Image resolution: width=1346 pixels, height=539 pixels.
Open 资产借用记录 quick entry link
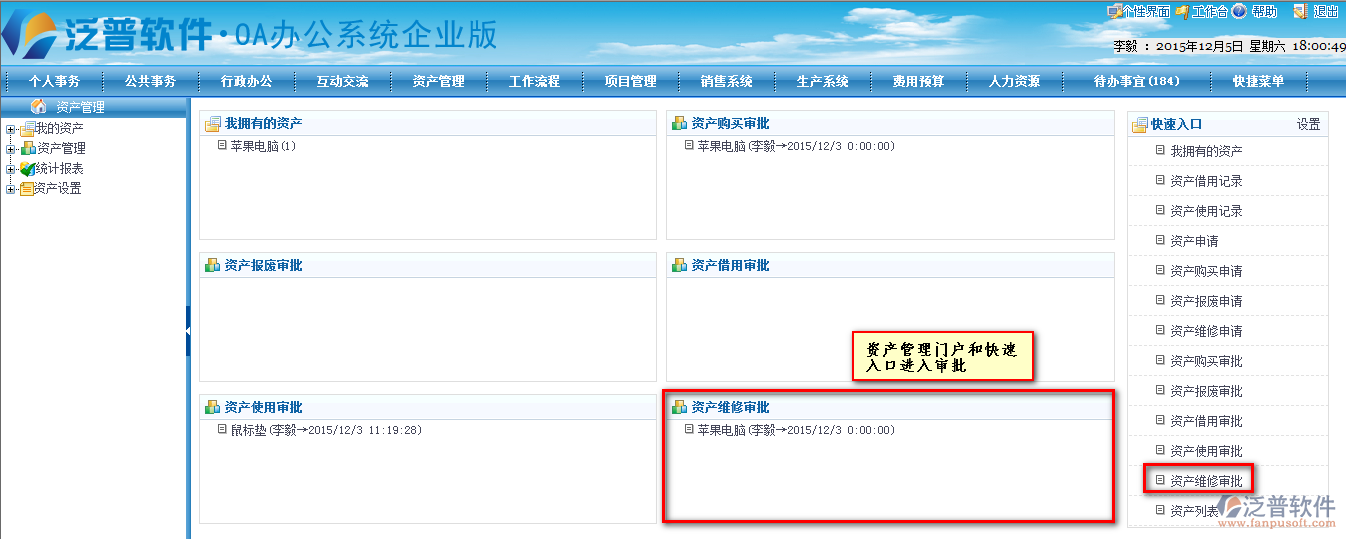(x=1206, y=181)
